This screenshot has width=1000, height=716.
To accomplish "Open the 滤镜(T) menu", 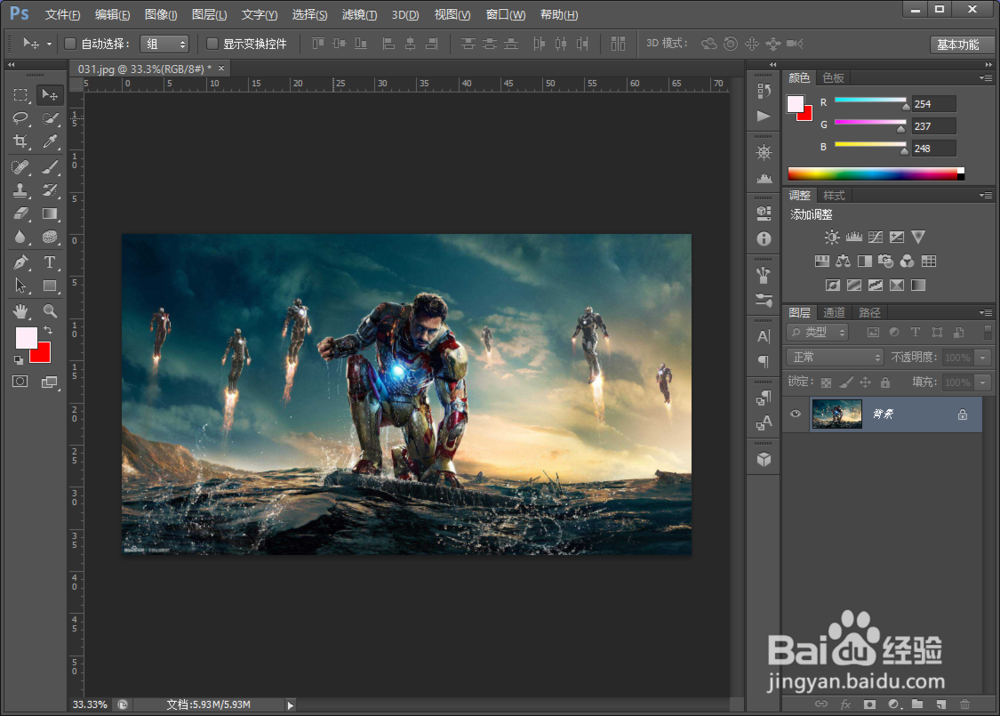I will [359, 15].
